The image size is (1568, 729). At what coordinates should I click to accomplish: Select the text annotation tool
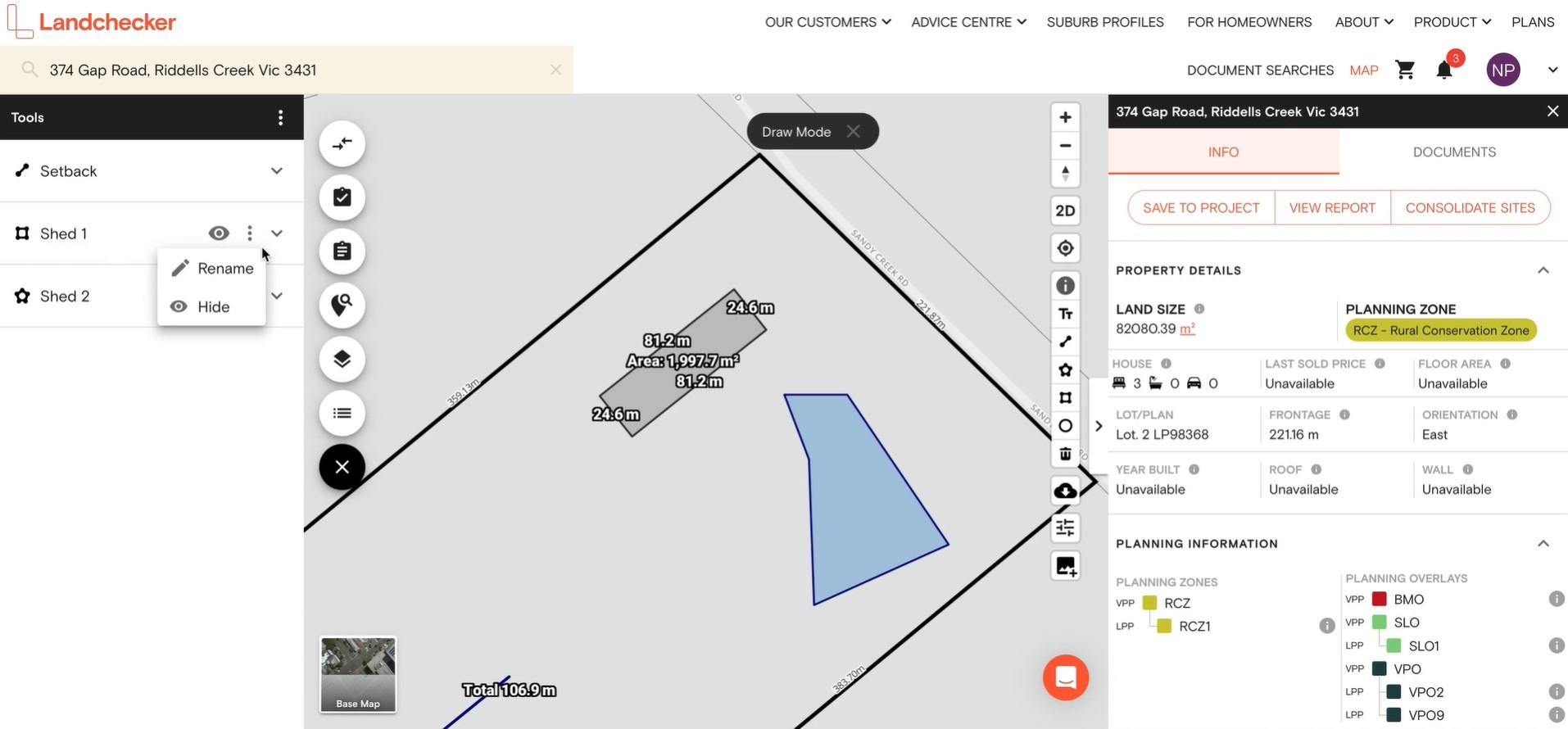pyautogui.click(x=1065, y=314)
